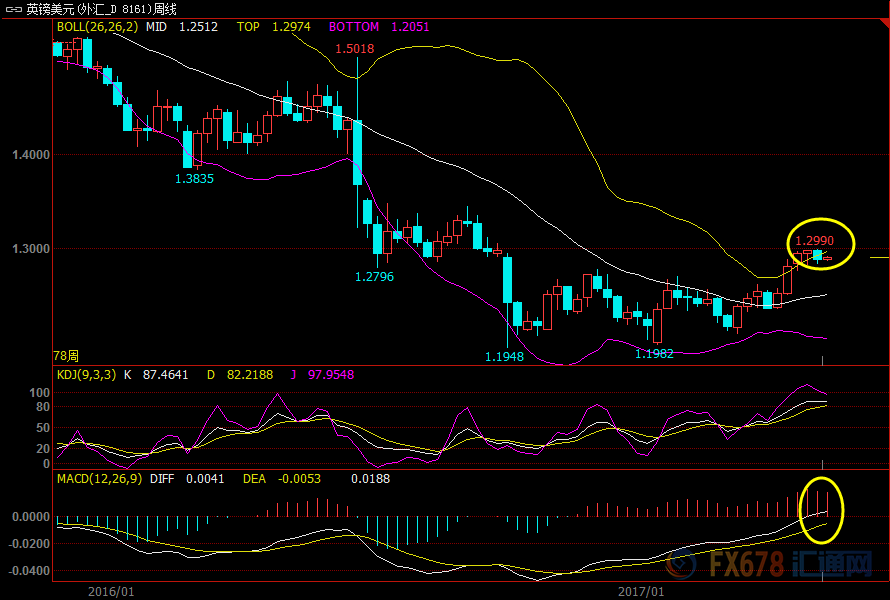The image size is (890, 600).
Task: Click the BOTTOM 1.2051 Bollinger value
Action: 379,27
